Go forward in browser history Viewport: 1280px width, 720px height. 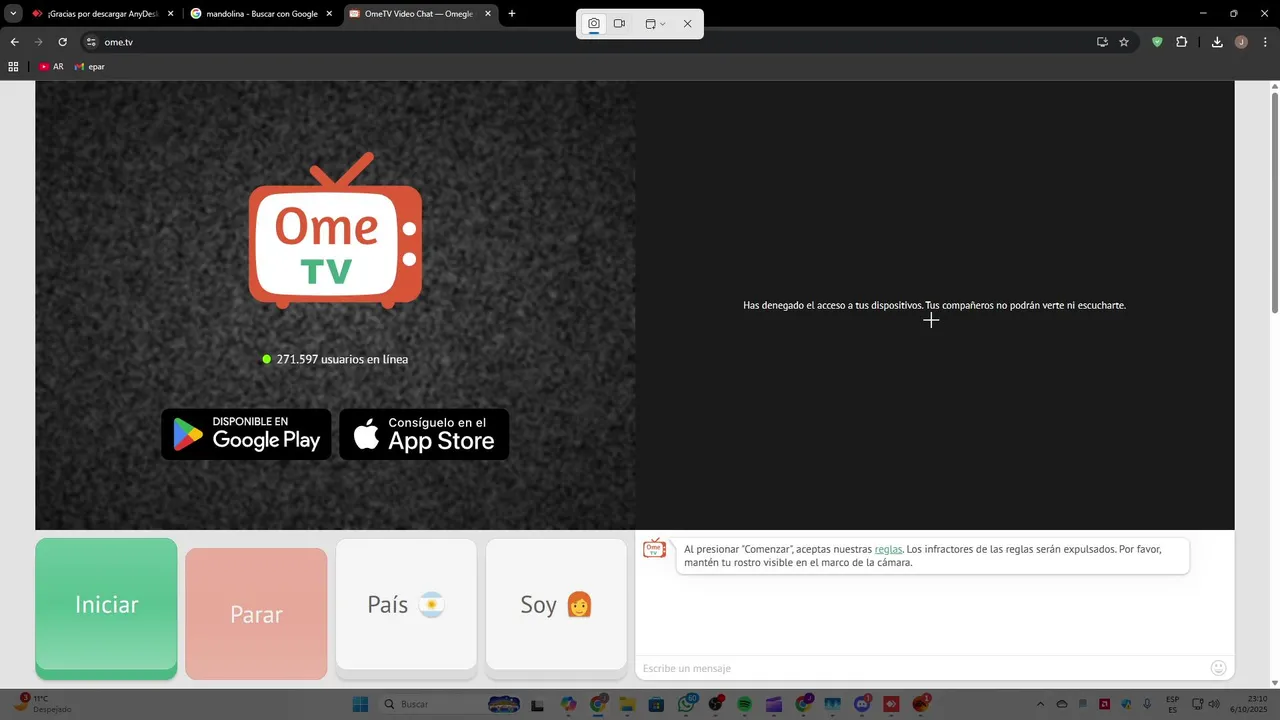(x=39, y=42)
